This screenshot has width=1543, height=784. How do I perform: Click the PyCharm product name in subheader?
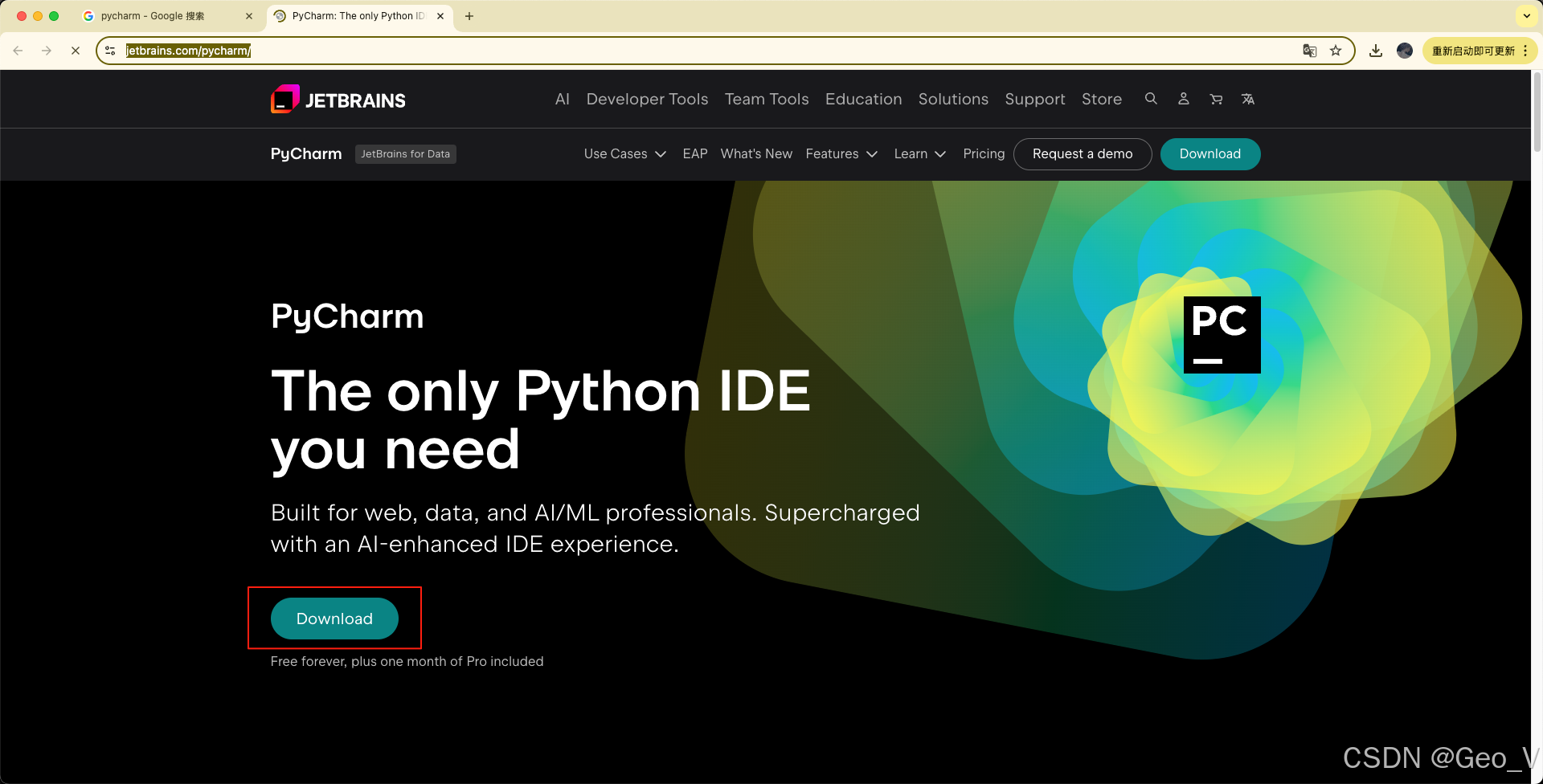[306, 153]
